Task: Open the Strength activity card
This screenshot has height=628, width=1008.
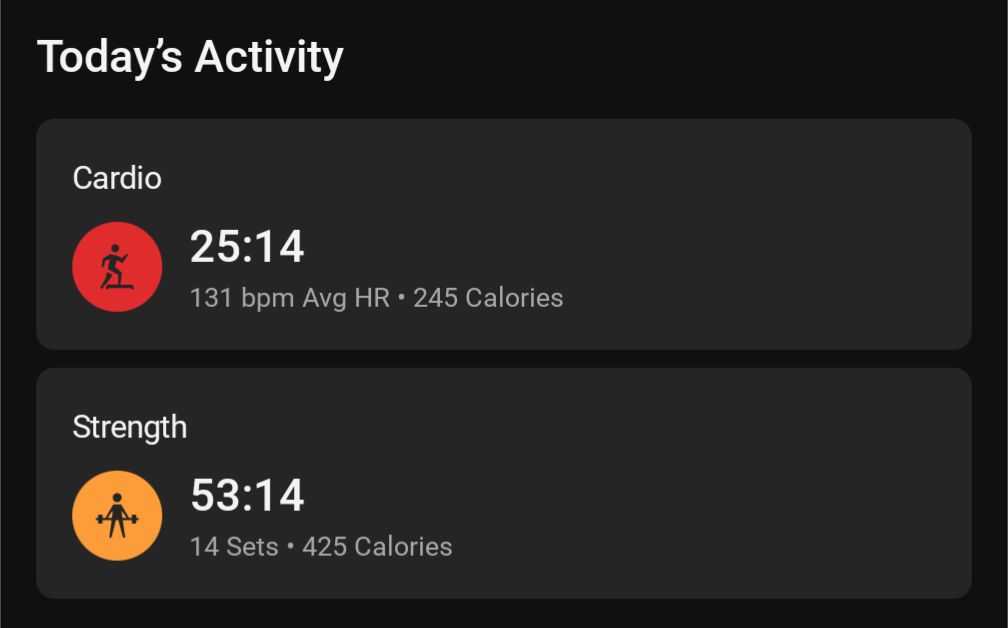Action: click(503, 483)
